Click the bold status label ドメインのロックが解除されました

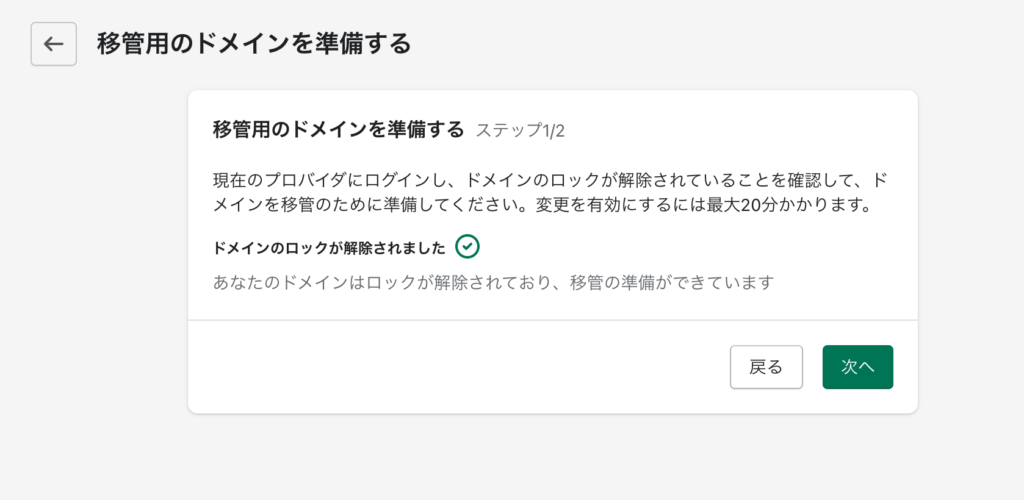(329, 248)
